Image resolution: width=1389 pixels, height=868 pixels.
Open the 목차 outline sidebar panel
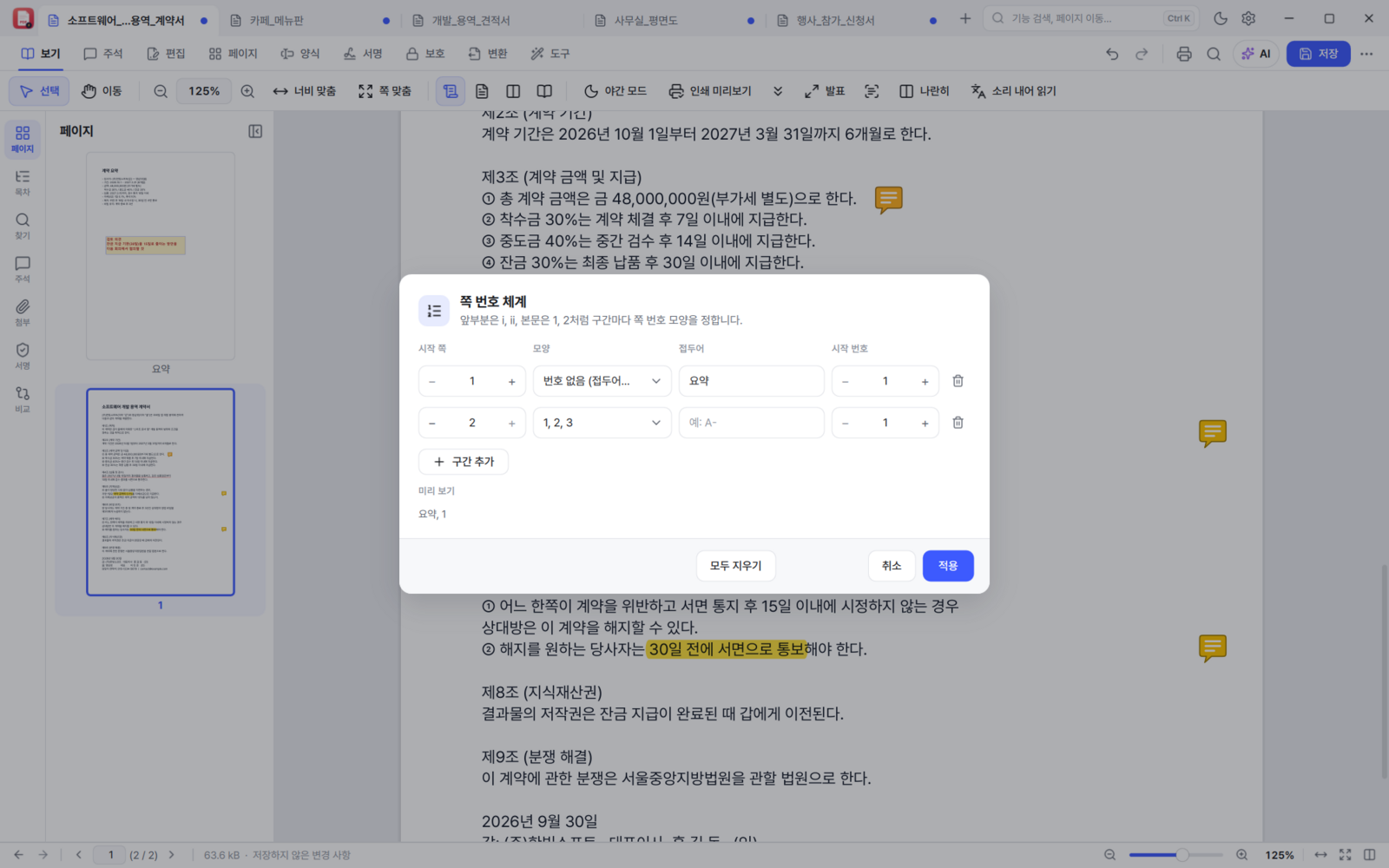click(23, 182)
